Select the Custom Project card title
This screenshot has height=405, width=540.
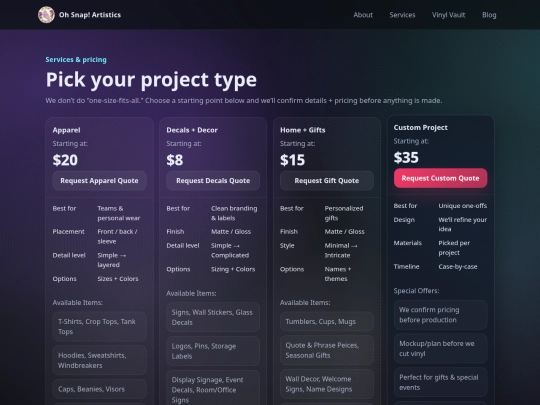420,127
